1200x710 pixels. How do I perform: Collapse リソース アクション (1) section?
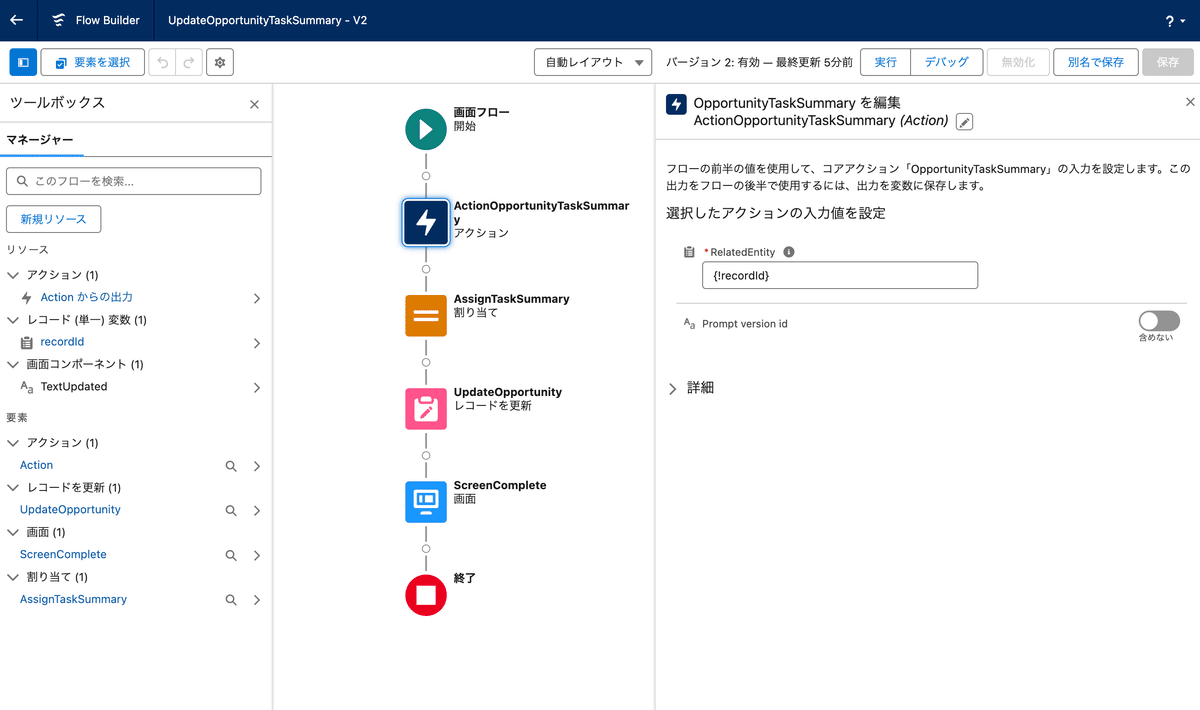pyautogui.click(x=13, y=275)
